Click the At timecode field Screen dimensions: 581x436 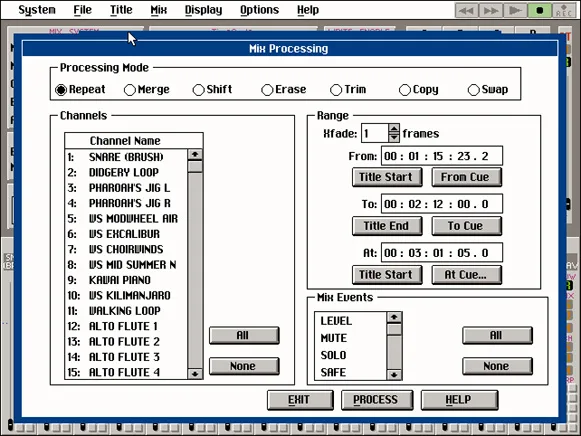pos(442,253)
